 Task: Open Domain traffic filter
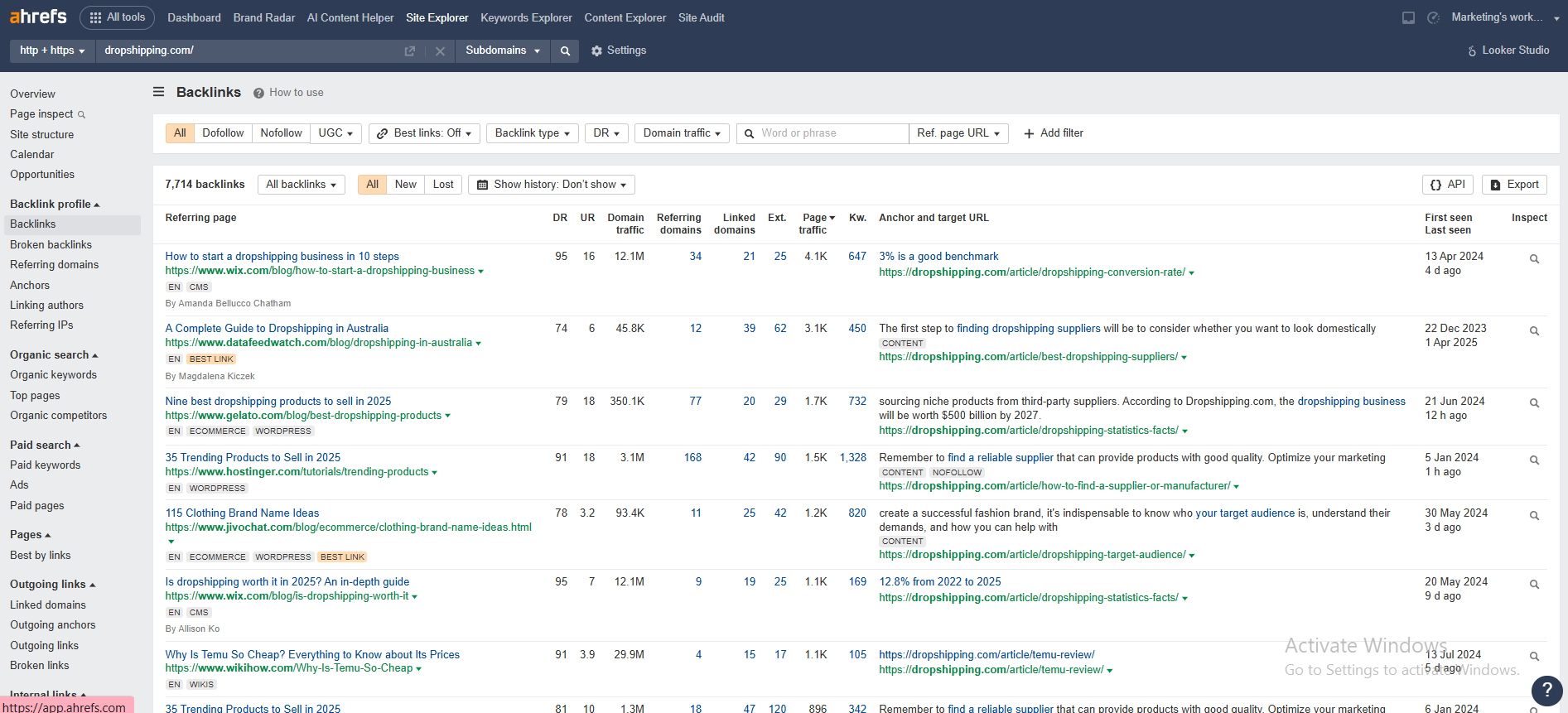[682, 133]
